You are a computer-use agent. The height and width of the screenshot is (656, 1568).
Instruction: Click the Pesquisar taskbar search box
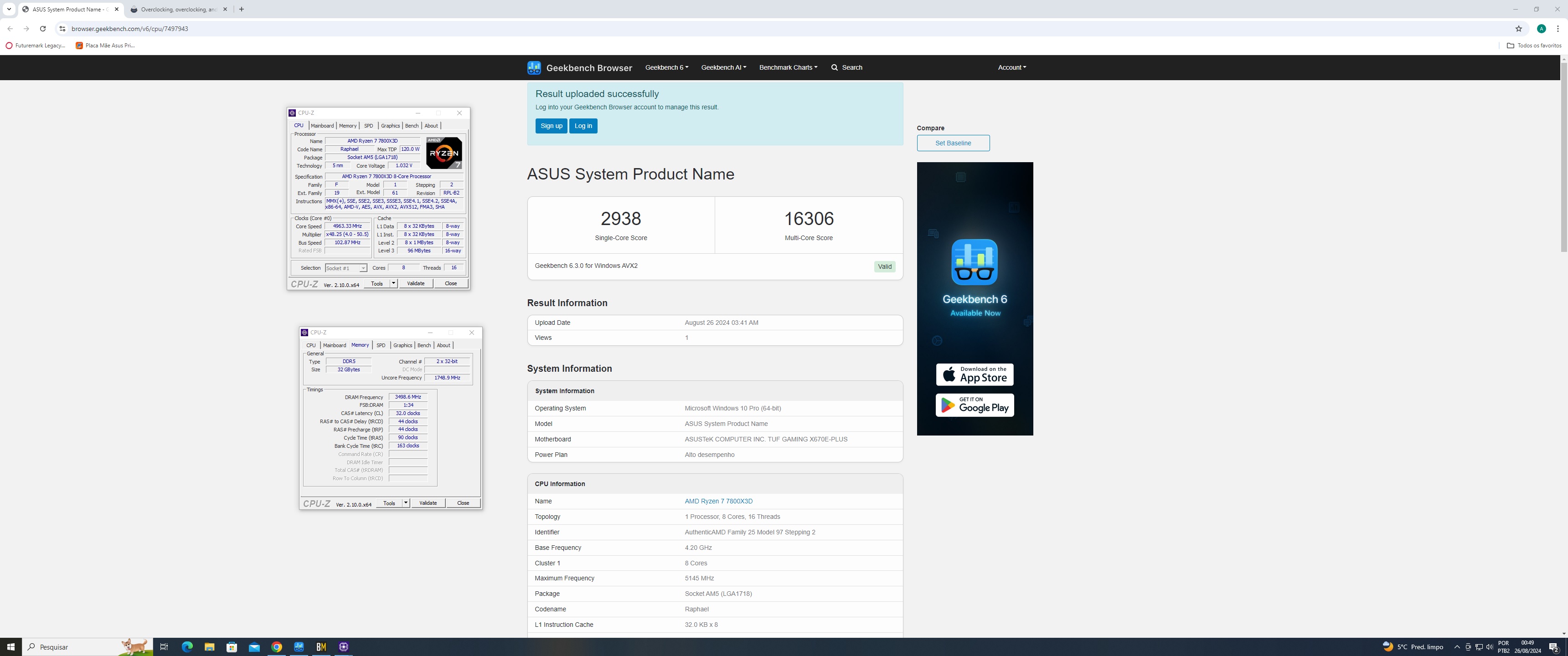[88, 647]
